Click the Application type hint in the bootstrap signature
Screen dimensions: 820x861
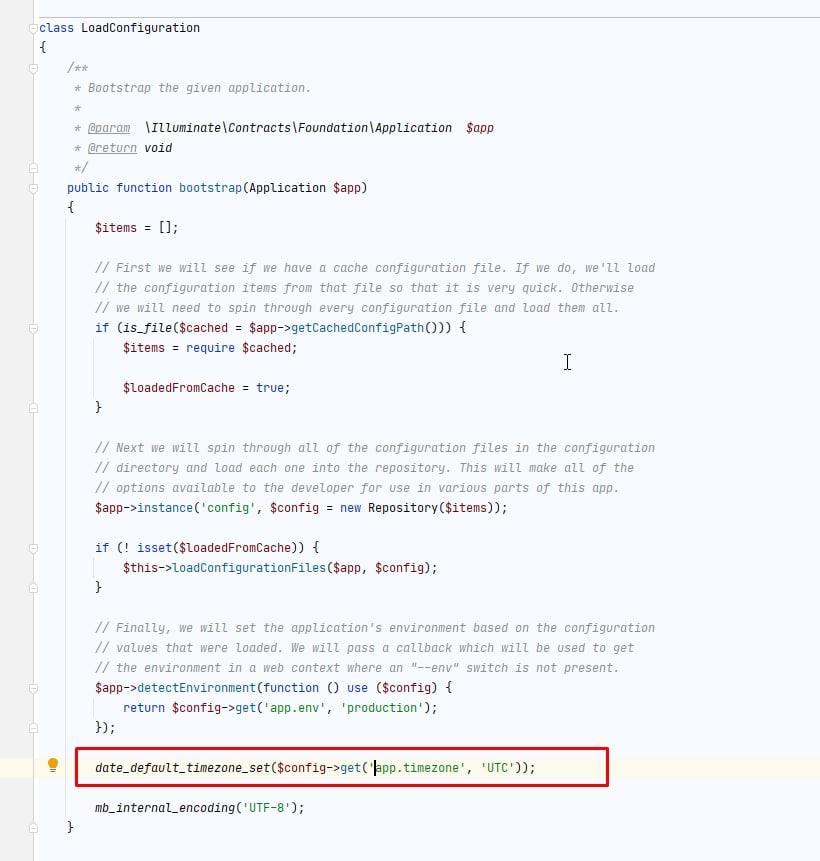(x=287, y=188)
